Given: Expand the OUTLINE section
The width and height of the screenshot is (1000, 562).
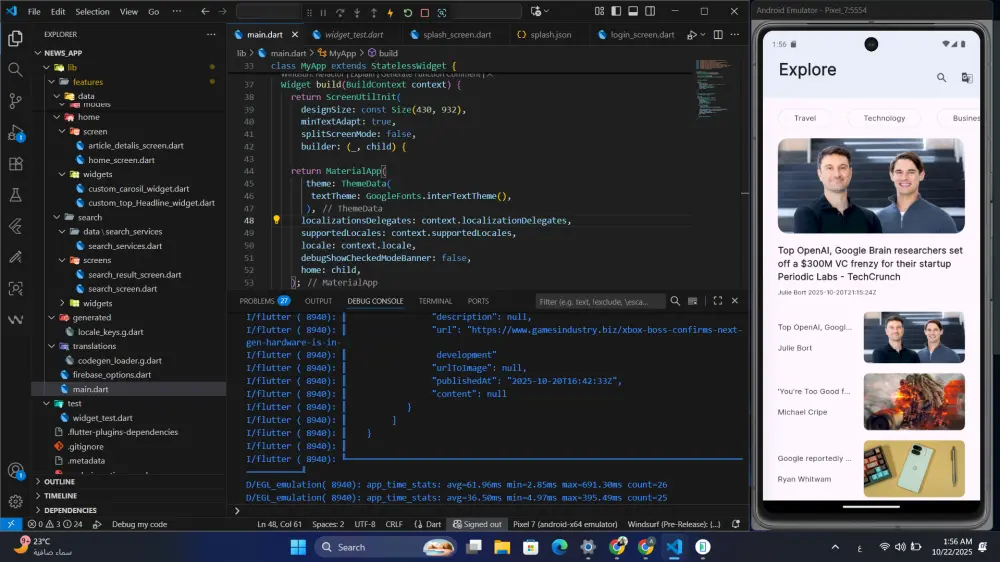Looking at the screenshot, I should tap(59, 481).
